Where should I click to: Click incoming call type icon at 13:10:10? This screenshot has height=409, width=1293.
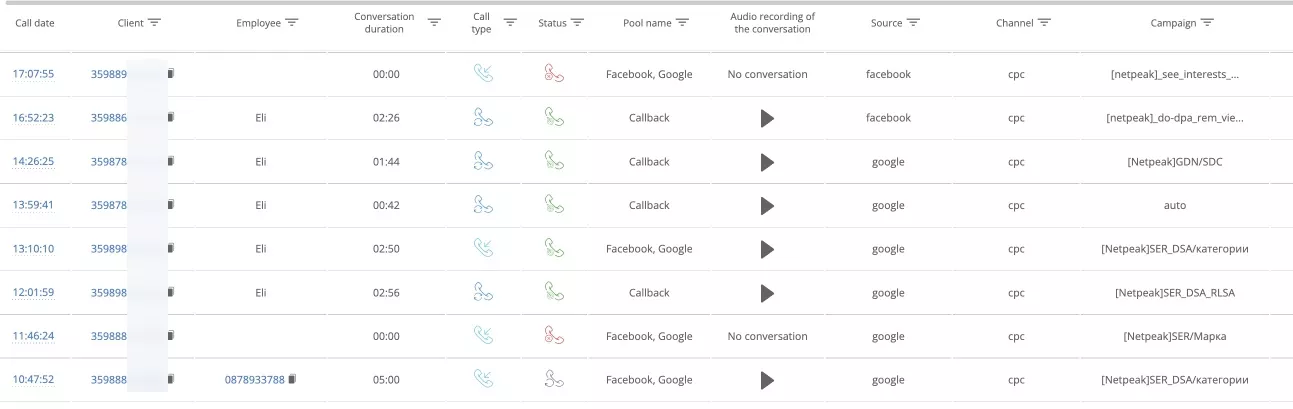pyautogui.click(x=483, y=248)
